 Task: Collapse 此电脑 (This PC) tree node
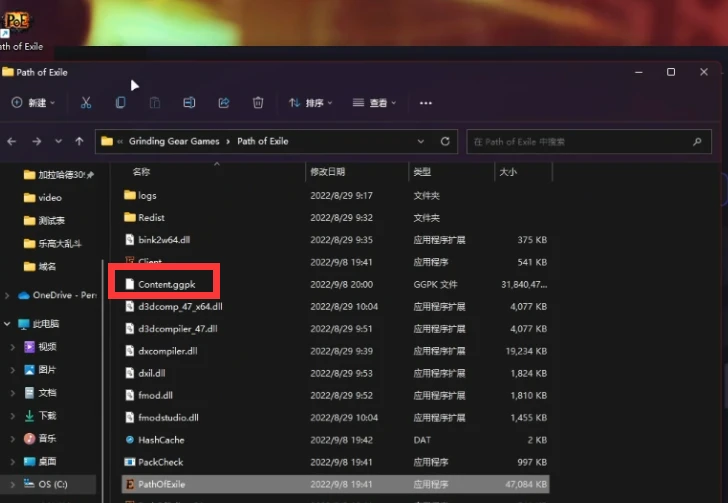pyautogui.click(x=7, y=324)
